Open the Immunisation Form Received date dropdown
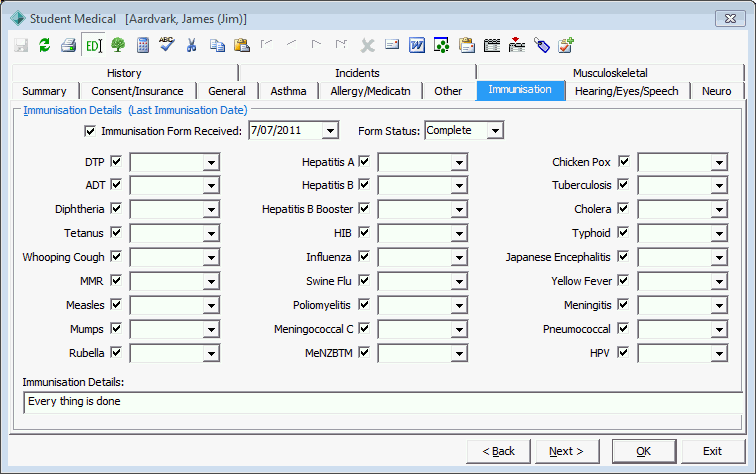Viewport: 756px width, 474px height. 330,131
